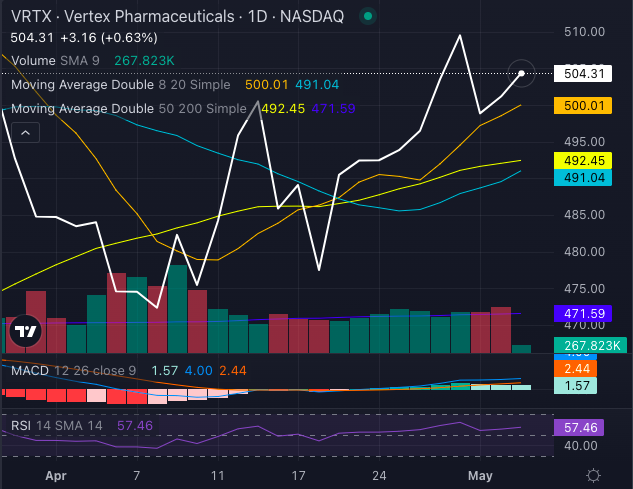
Task: Click the purple 471.59 price axis label
Action: click(583, 313)
